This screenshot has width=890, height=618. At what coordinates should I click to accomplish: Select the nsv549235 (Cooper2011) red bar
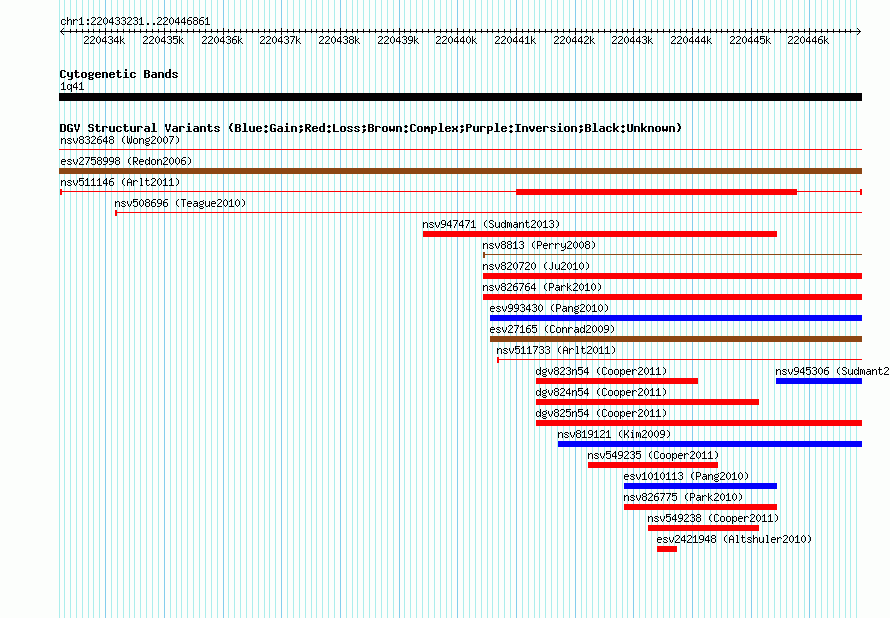[653, 465]
